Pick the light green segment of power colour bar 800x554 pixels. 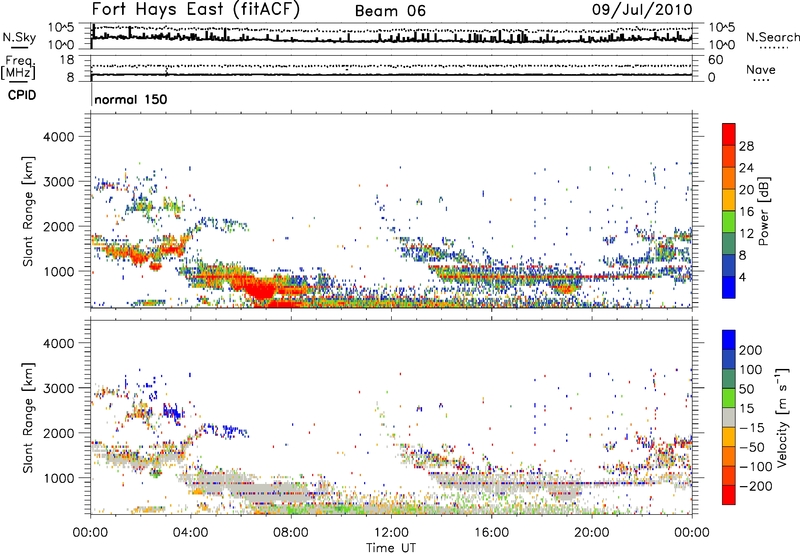pyautogui.click(x=729, y=222)
